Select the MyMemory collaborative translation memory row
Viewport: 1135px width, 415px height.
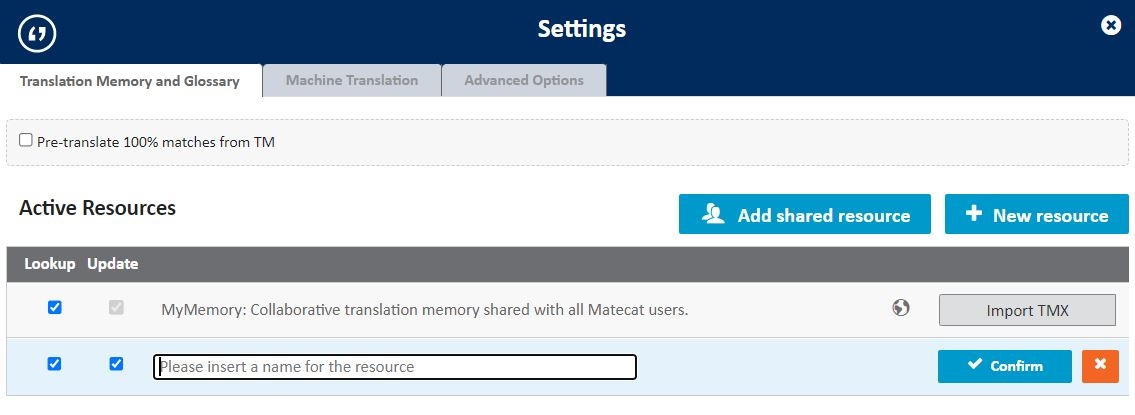pyautogui.click(x=425, y=310)
